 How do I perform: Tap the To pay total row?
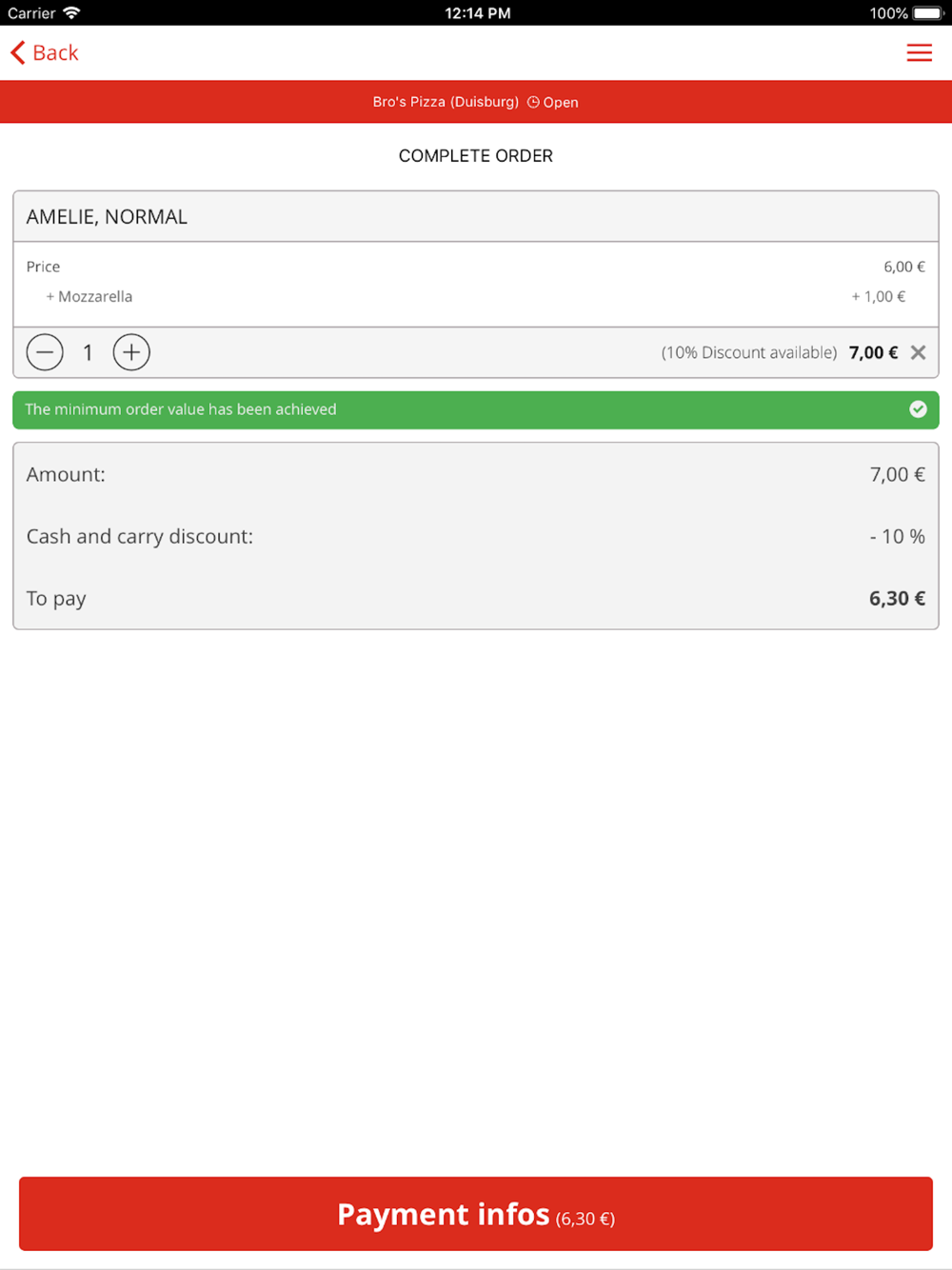pyautogui.click(x=476, y=598)
